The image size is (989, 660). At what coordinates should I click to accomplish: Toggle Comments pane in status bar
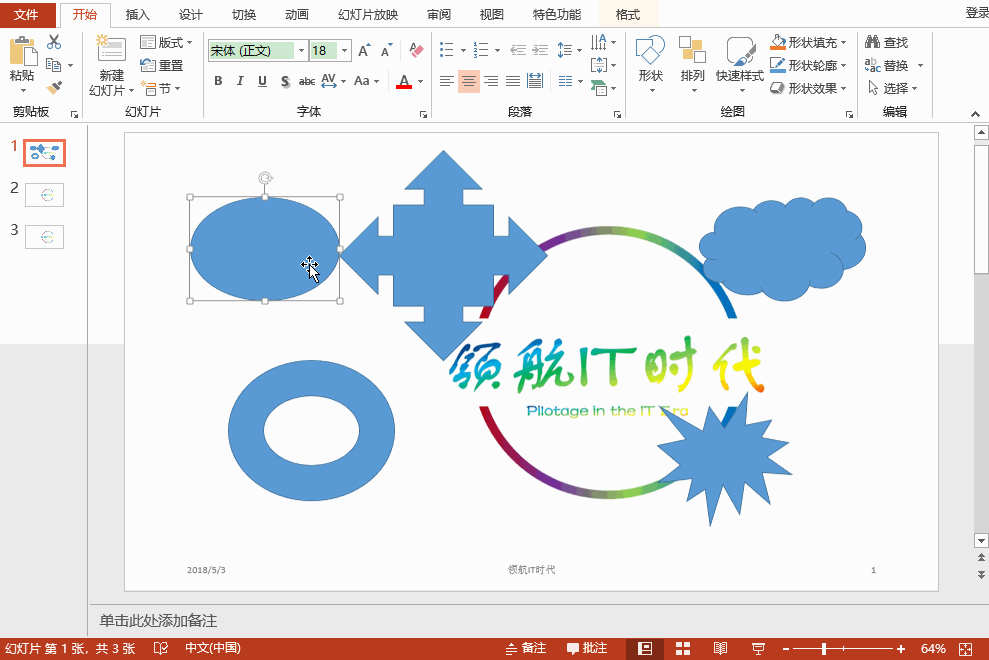(587, 648)
